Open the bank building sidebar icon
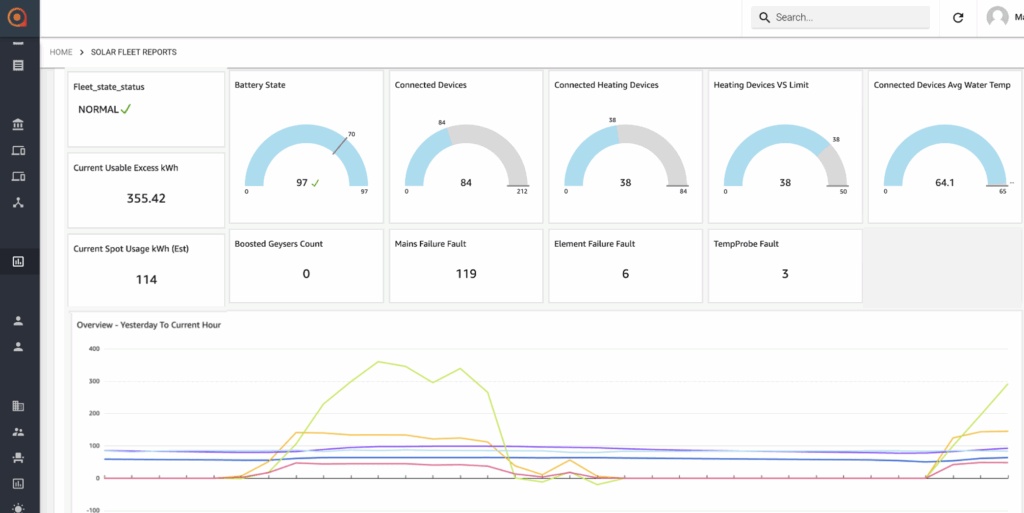The width and height of the screenshot is (1024, 513). pyautogui.click(x=18, y=125)
